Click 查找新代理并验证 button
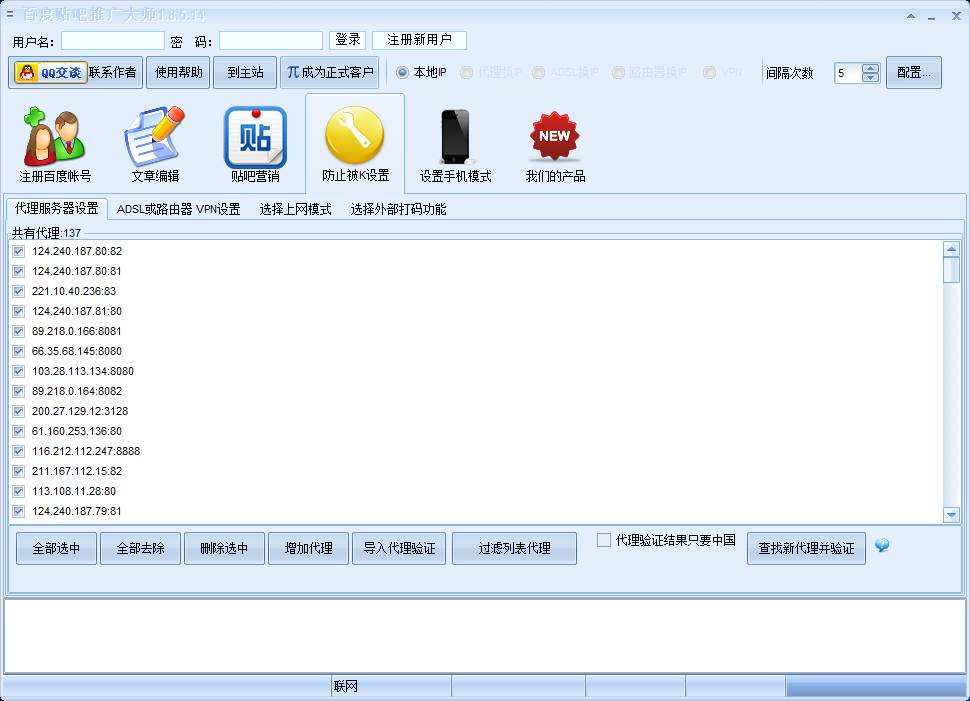Screen dimensions: 970x701 (806, 548)
